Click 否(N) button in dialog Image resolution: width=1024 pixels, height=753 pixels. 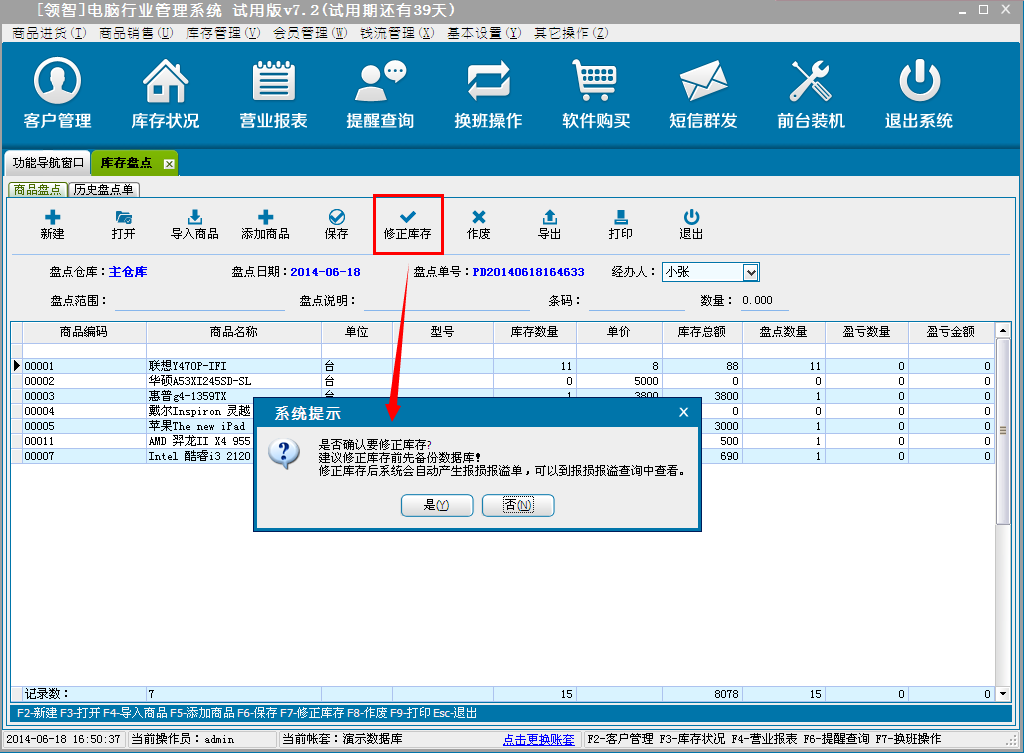coord(518,506)
